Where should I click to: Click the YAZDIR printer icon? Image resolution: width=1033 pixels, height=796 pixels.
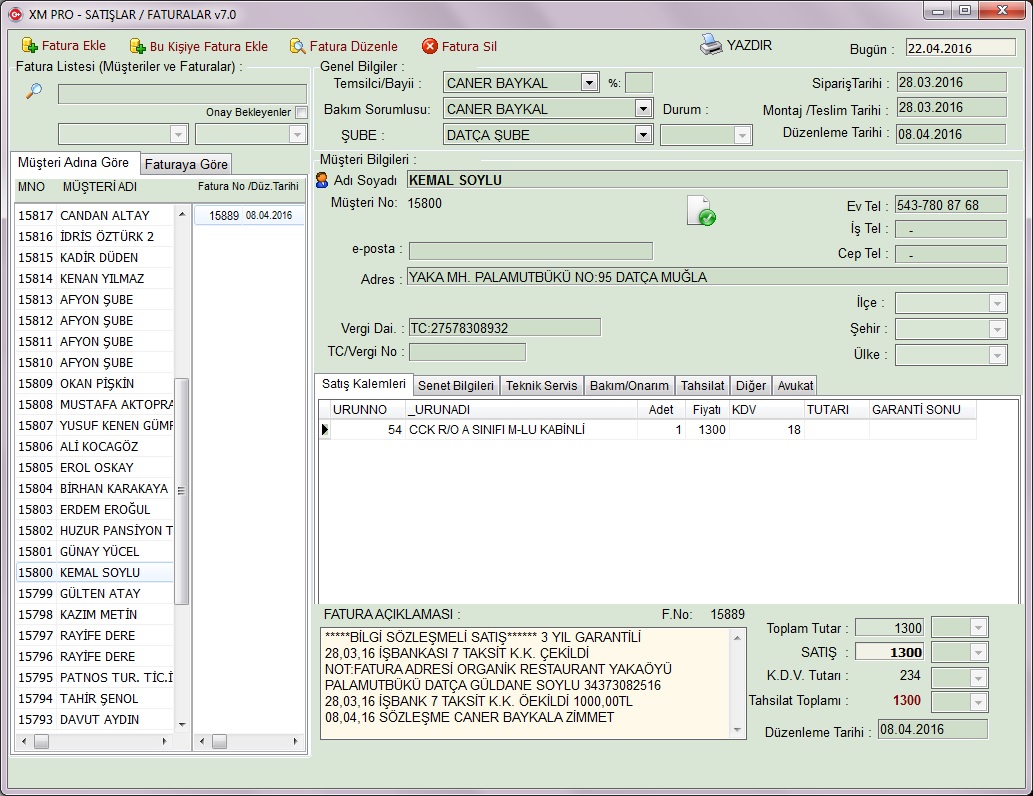pyautogui.click(x=710, y=45)
